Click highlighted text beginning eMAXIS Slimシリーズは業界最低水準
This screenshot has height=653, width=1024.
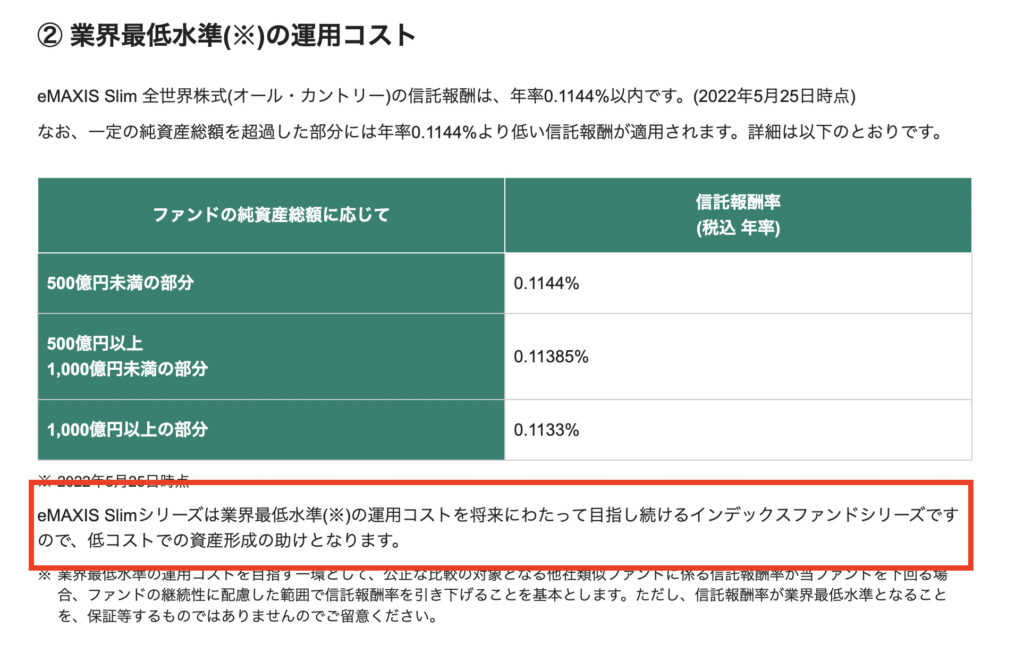click(x=498, y=515)
